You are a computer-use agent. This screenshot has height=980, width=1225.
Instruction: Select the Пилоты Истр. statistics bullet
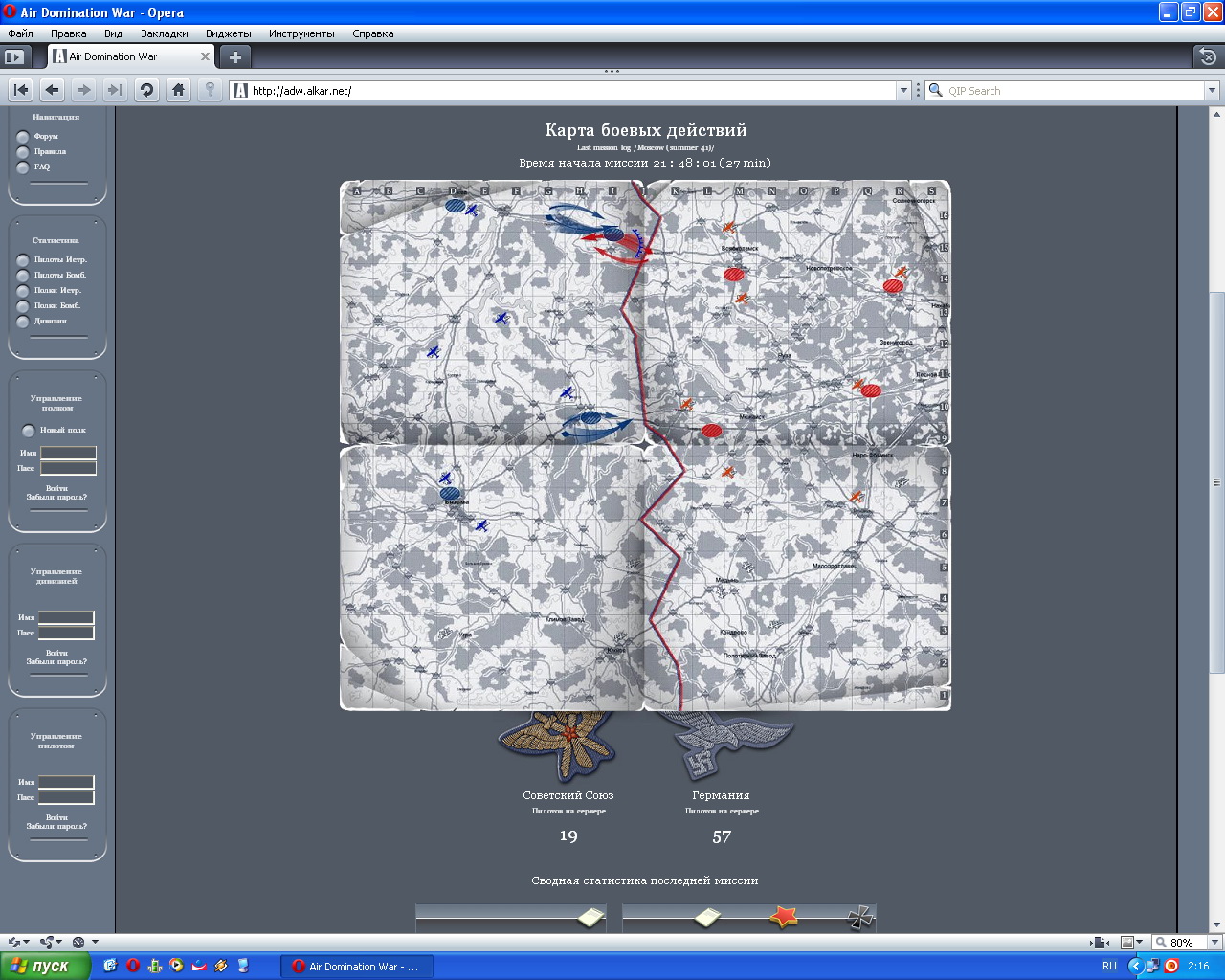23,260
